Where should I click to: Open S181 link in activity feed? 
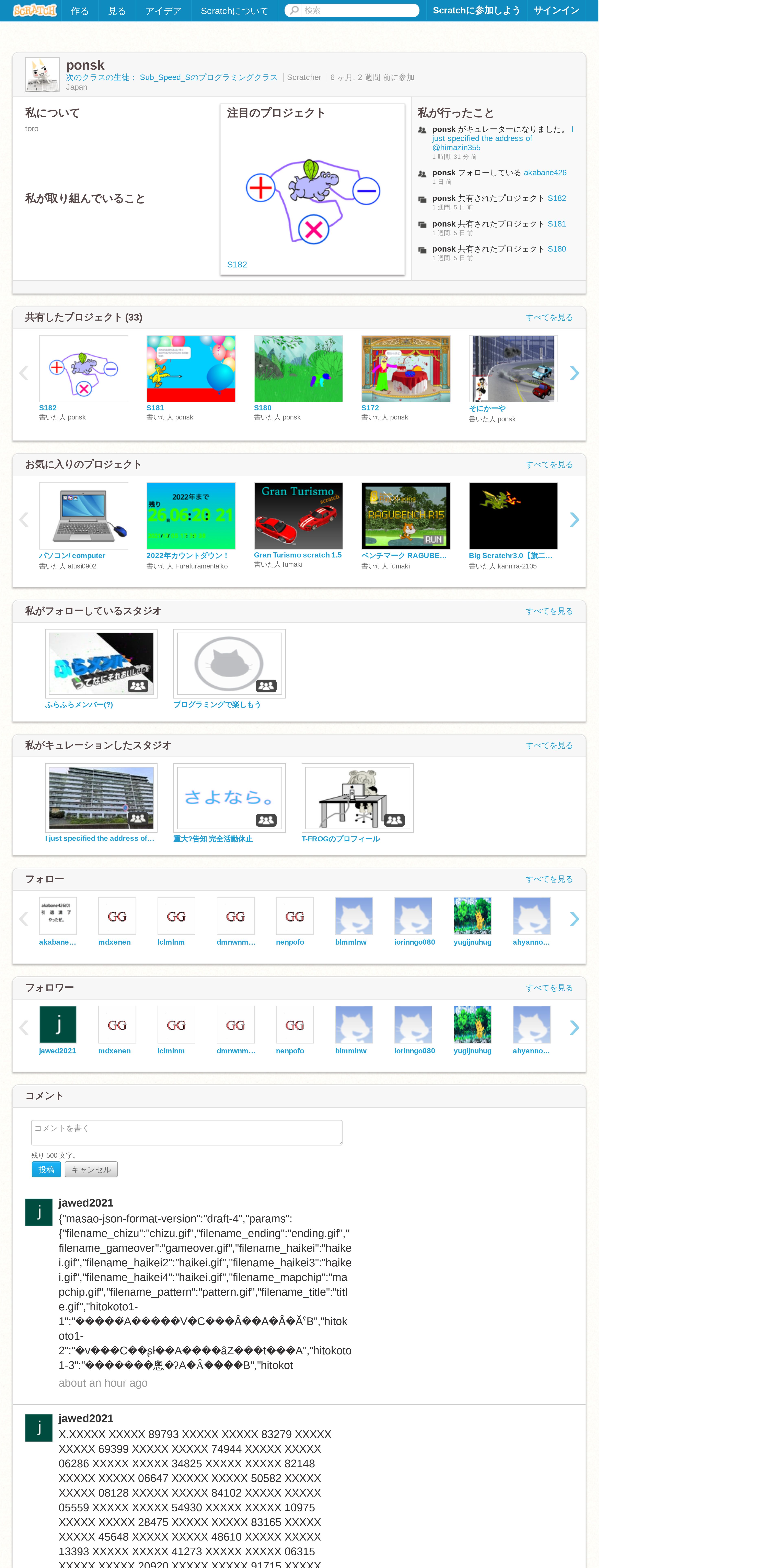(556, 224)
